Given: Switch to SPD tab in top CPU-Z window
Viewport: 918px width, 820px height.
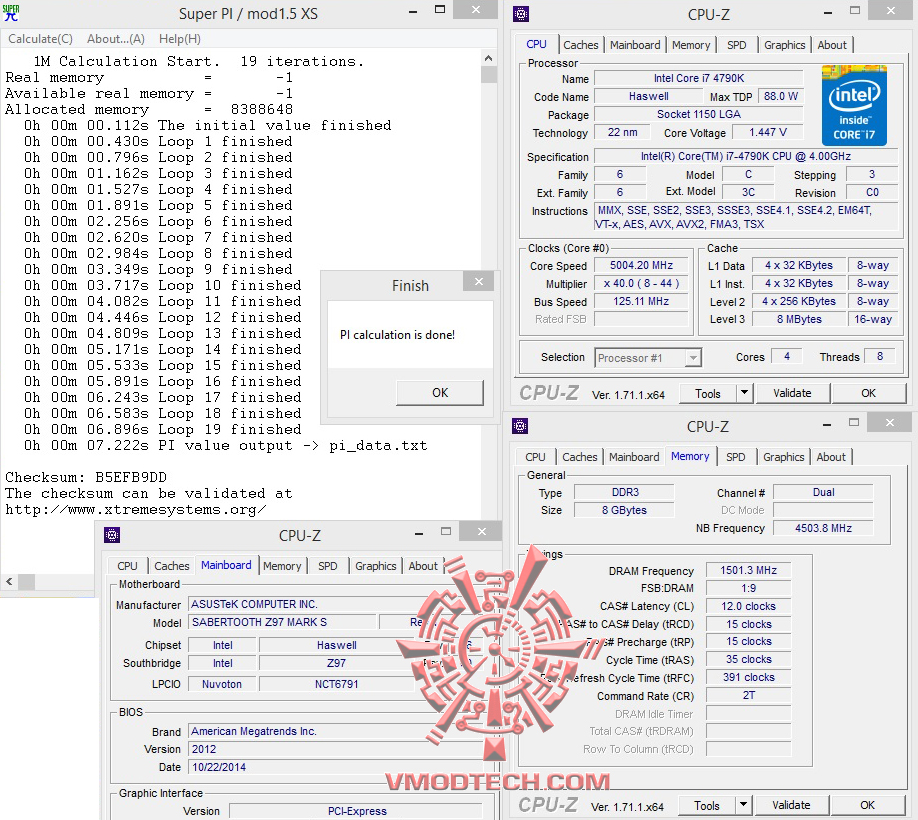Looking at the screenshot, I should click(x=737, y=45).
